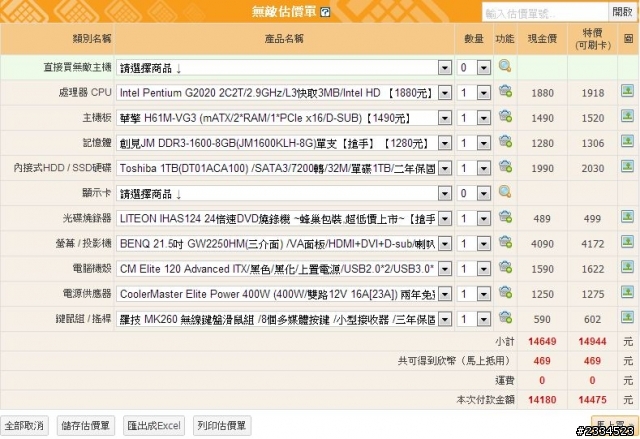Open the picture icon for the 羅技 MK260 row

point(627,317)
